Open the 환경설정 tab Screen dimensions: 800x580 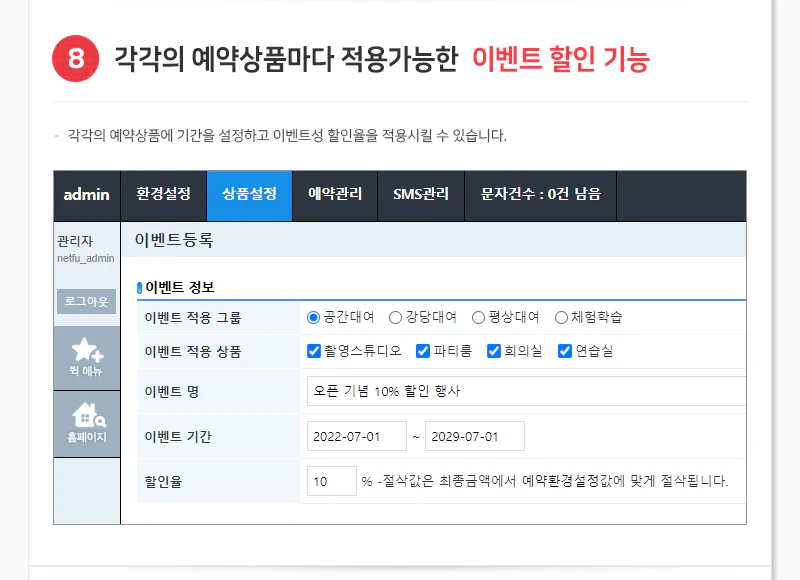click(x=164, y=196)
